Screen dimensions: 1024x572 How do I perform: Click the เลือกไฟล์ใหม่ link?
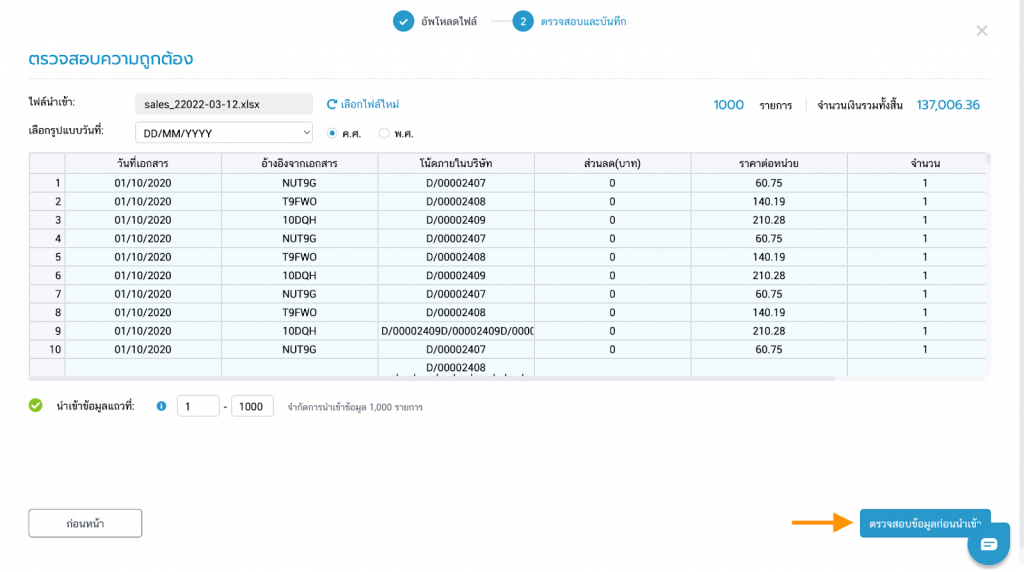point(370,104)
